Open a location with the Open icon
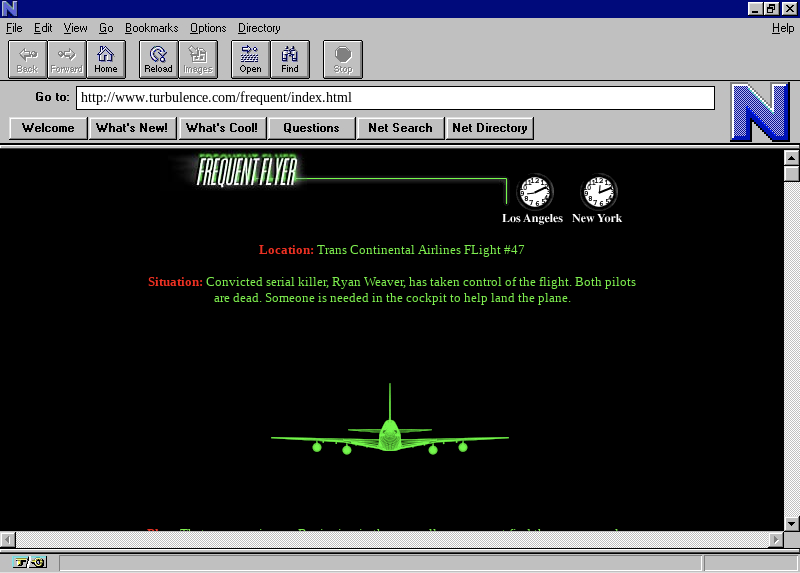Viewport: 800px width, 573px height. coord(250,59)
